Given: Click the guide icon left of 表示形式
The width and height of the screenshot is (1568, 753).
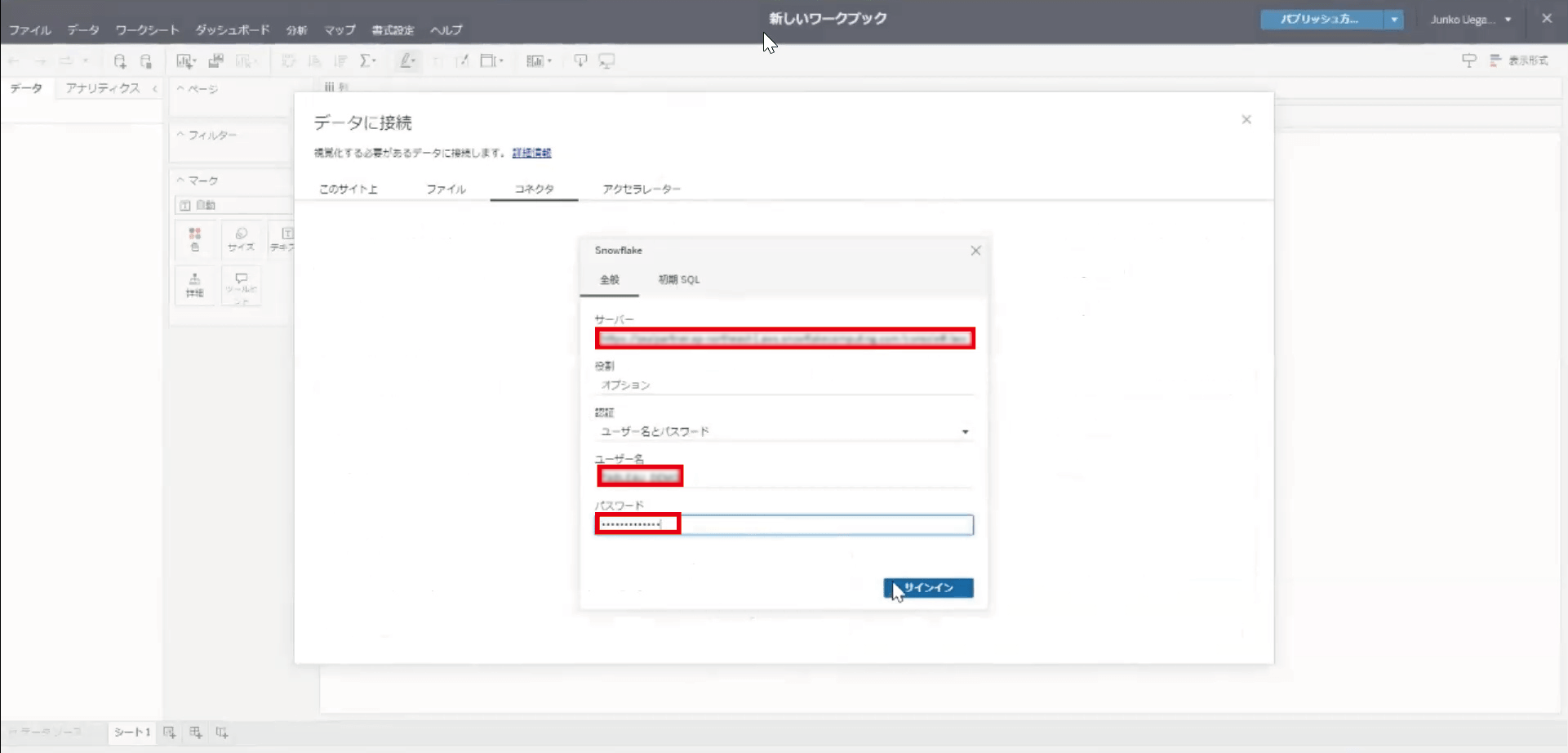Looking at the screenshot, I should click(1469, 60).
